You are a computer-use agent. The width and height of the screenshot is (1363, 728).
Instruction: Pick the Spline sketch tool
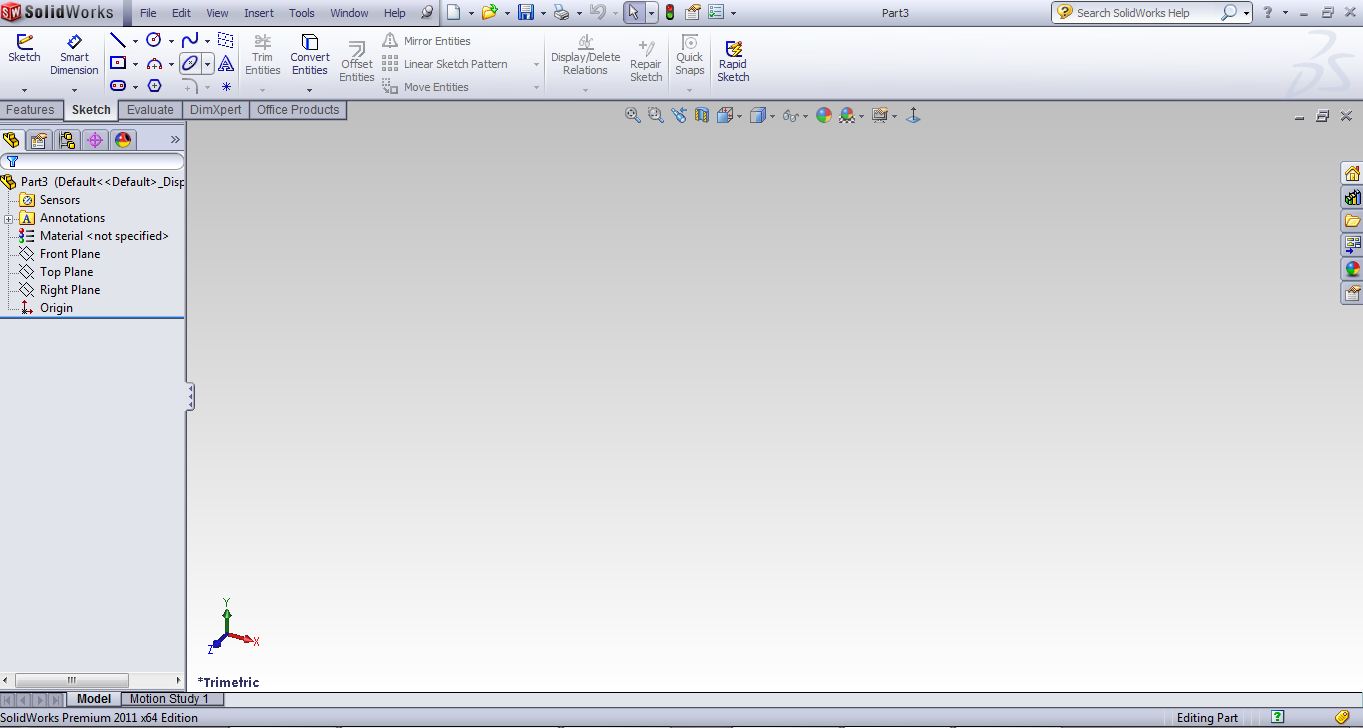click(190, 41)
